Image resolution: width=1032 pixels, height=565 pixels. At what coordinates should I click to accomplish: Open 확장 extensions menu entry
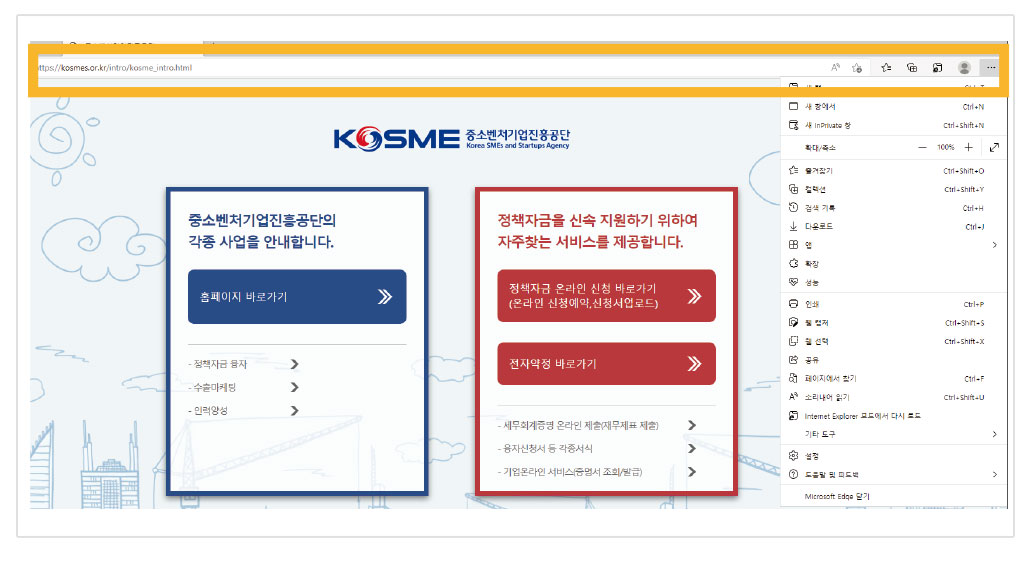[x=894, y=263]
